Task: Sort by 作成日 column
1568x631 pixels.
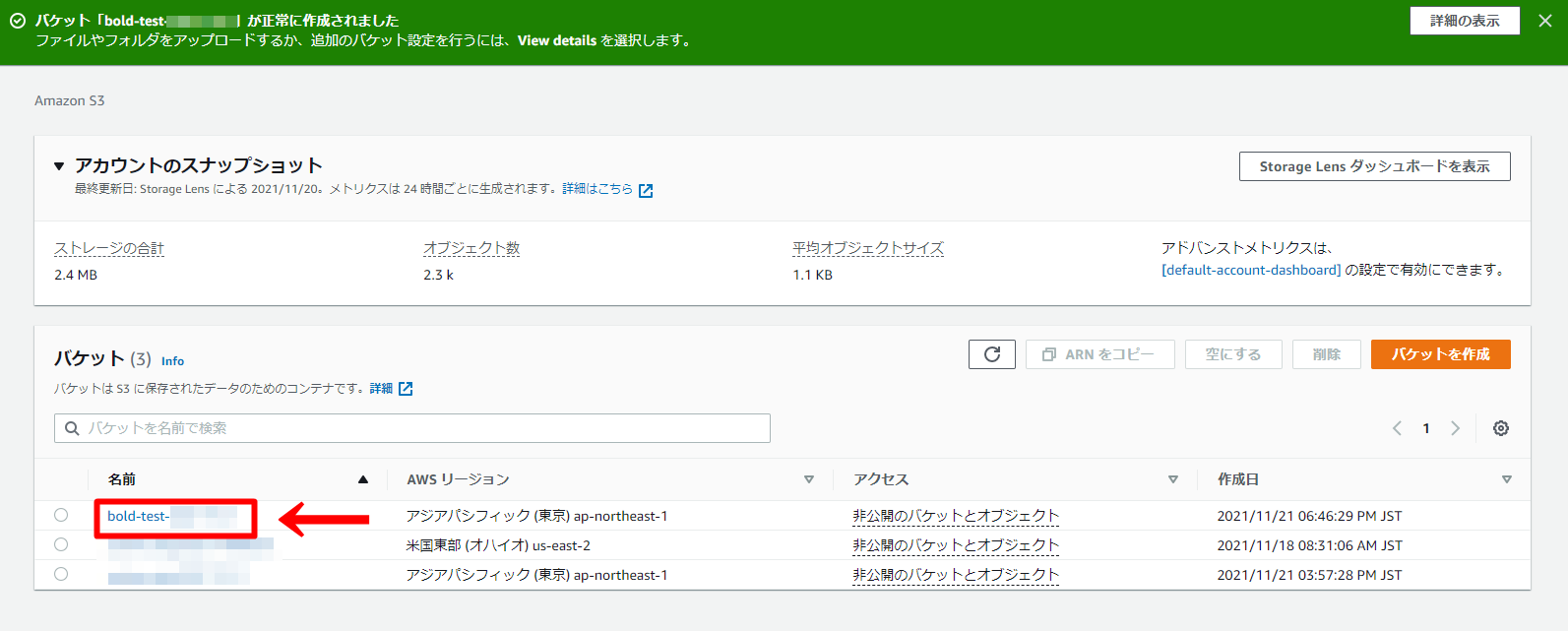Action: pos(1506,479)
